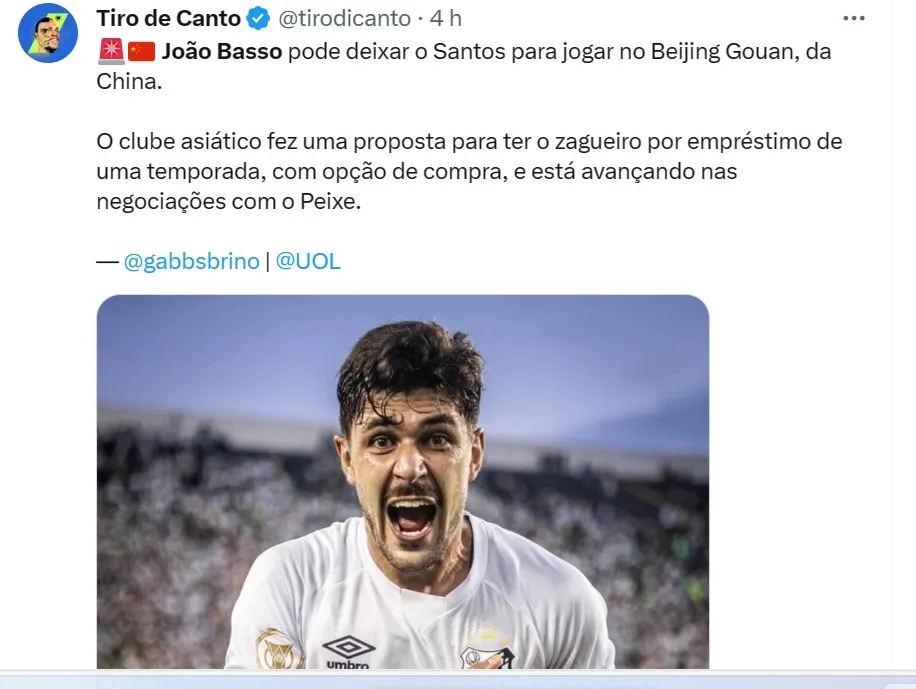Open the @gabbsbrino mention
Screen dimensions: 916x689
tap(192, 261)
